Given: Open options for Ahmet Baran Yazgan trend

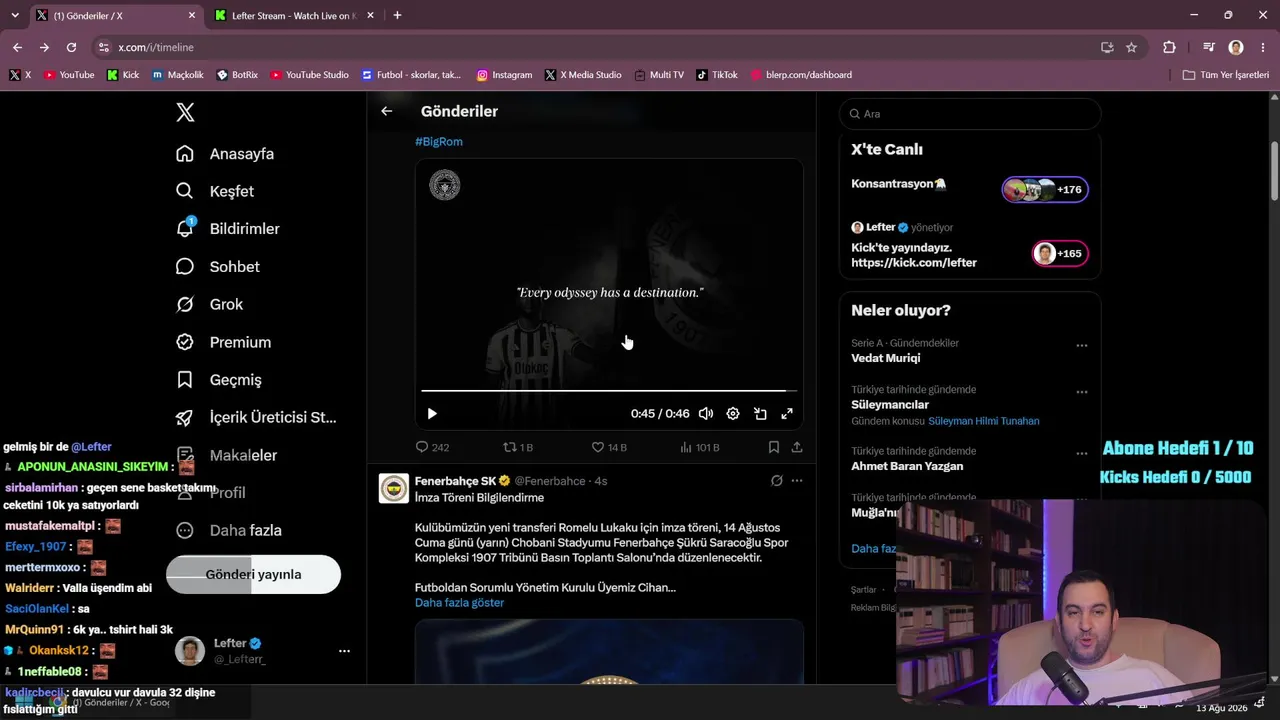Looking at the screenshot, I should click(1081, 453).
